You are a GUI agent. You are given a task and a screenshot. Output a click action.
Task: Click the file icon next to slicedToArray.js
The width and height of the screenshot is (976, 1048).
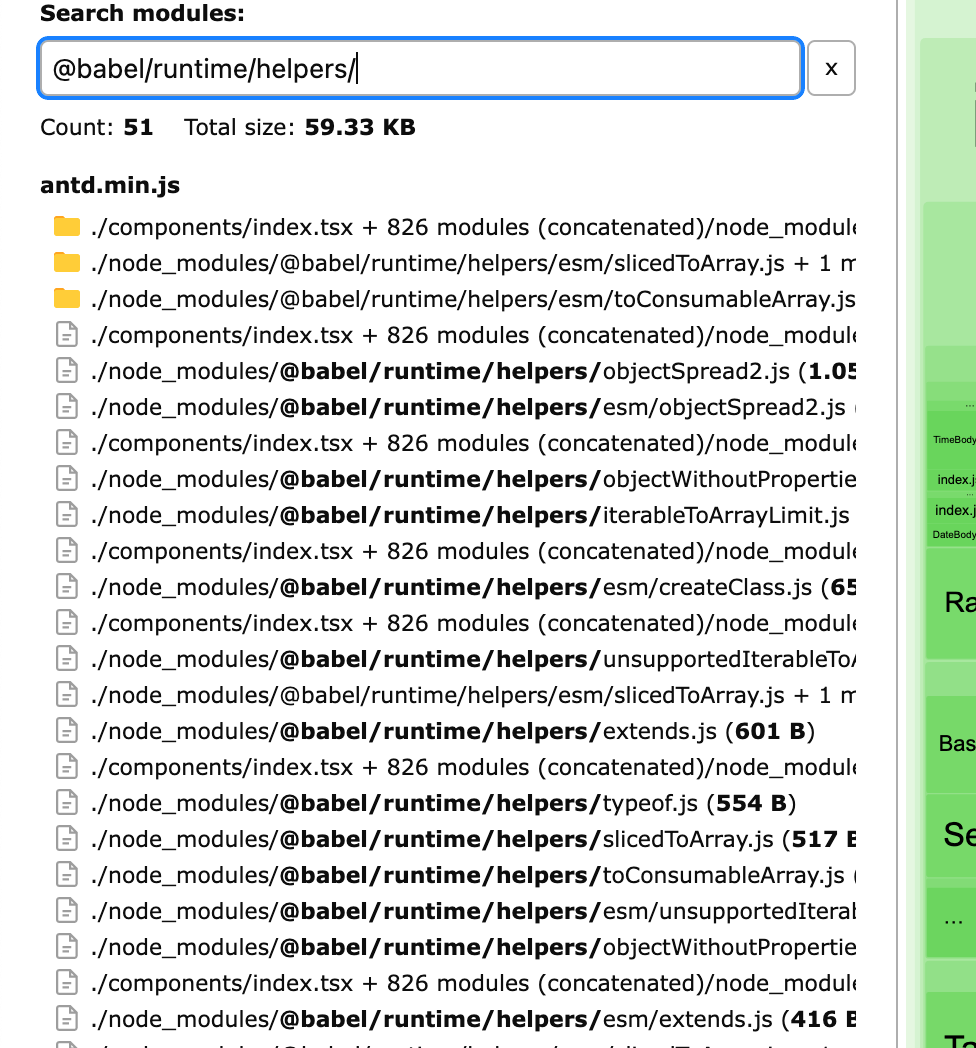click(66, 839)
